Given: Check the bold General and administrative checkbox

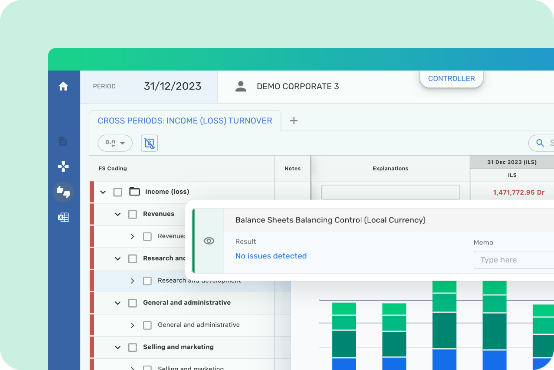Looking at the screenshot, I should tap(132, 303).
